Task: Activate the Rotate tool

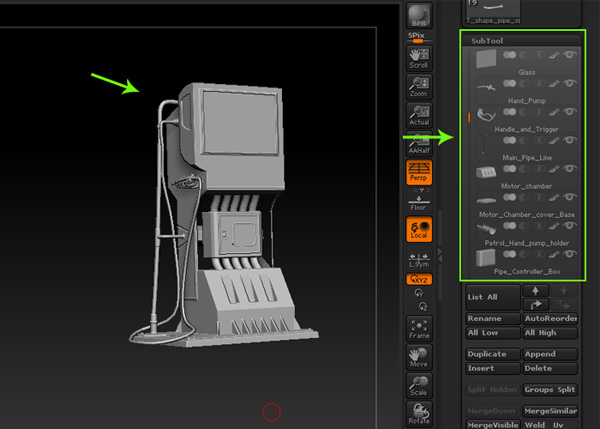Action: coord(418,413)
